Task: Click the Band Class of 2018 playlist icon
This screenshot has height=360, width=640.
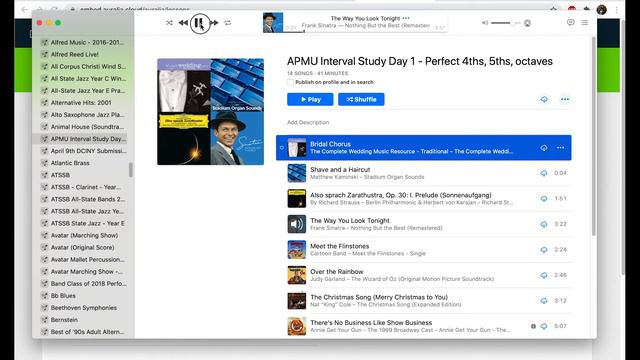Action: [x=44, y=284]
